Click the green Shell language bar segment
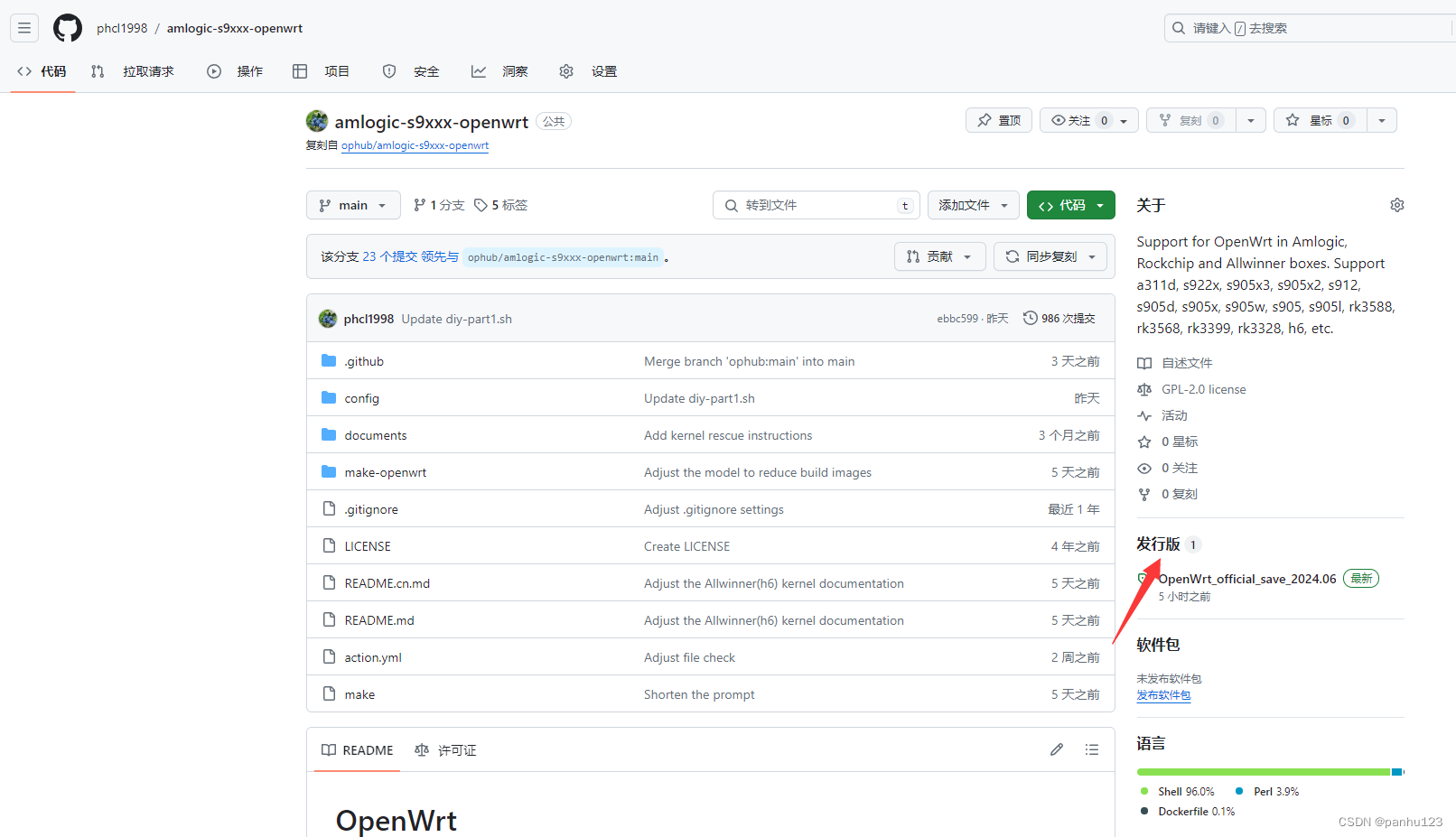 [x=1263, y=772]
